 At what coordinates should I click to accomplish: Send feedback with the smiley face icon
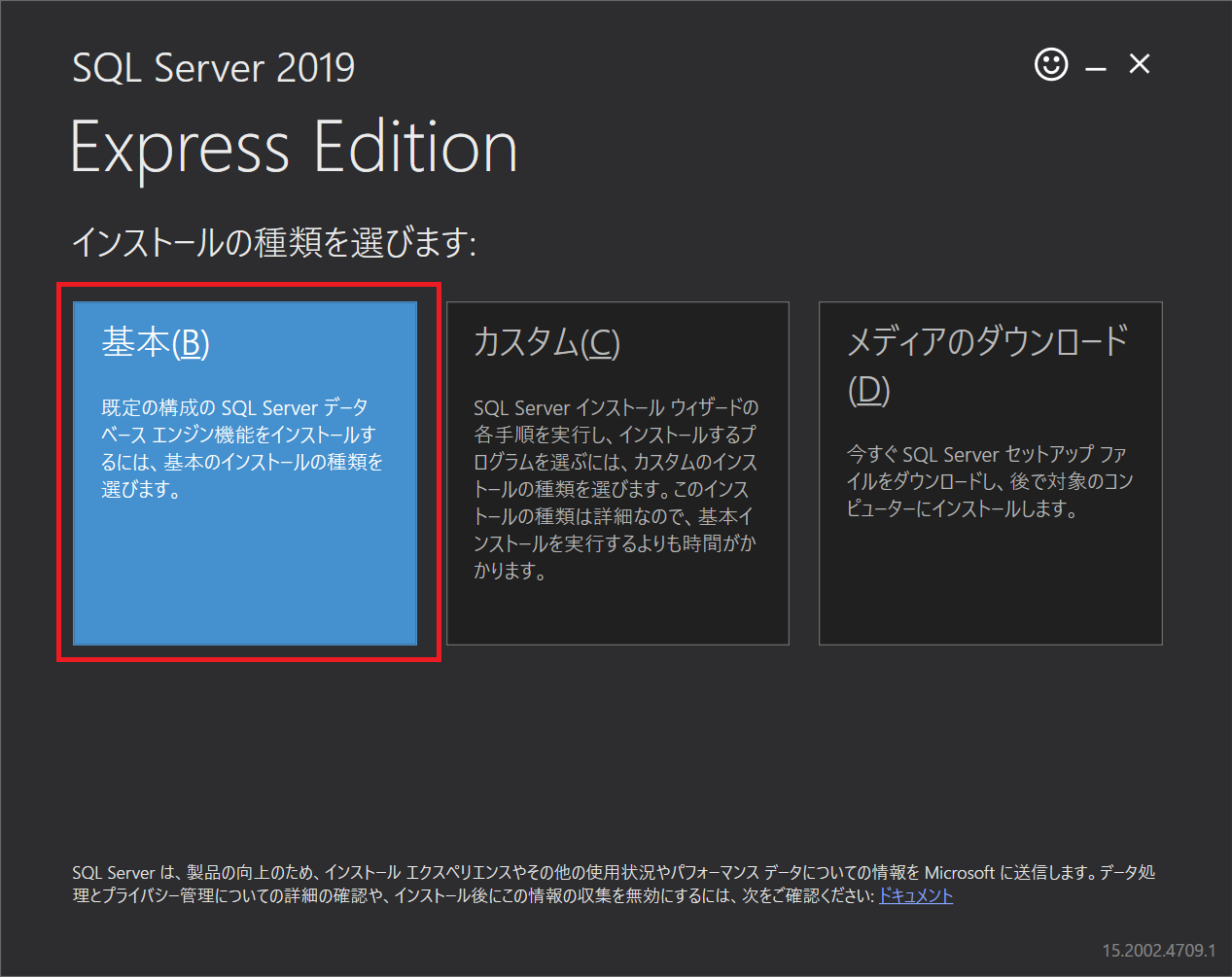1051,65
